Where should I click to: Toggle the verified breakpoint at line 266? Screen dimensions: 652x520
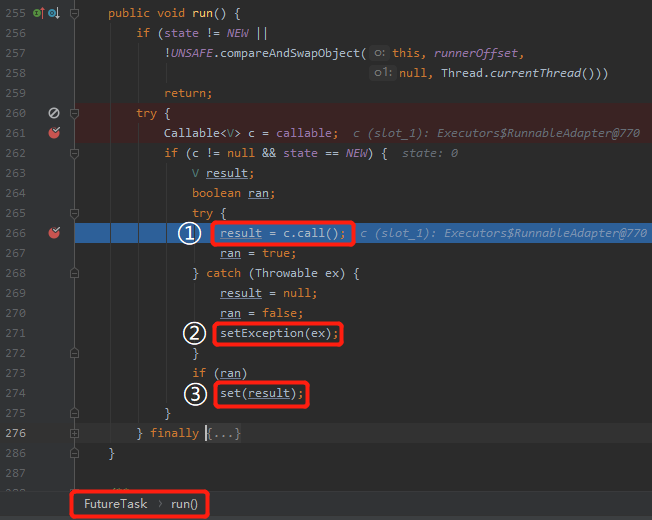tap(54, 233)
